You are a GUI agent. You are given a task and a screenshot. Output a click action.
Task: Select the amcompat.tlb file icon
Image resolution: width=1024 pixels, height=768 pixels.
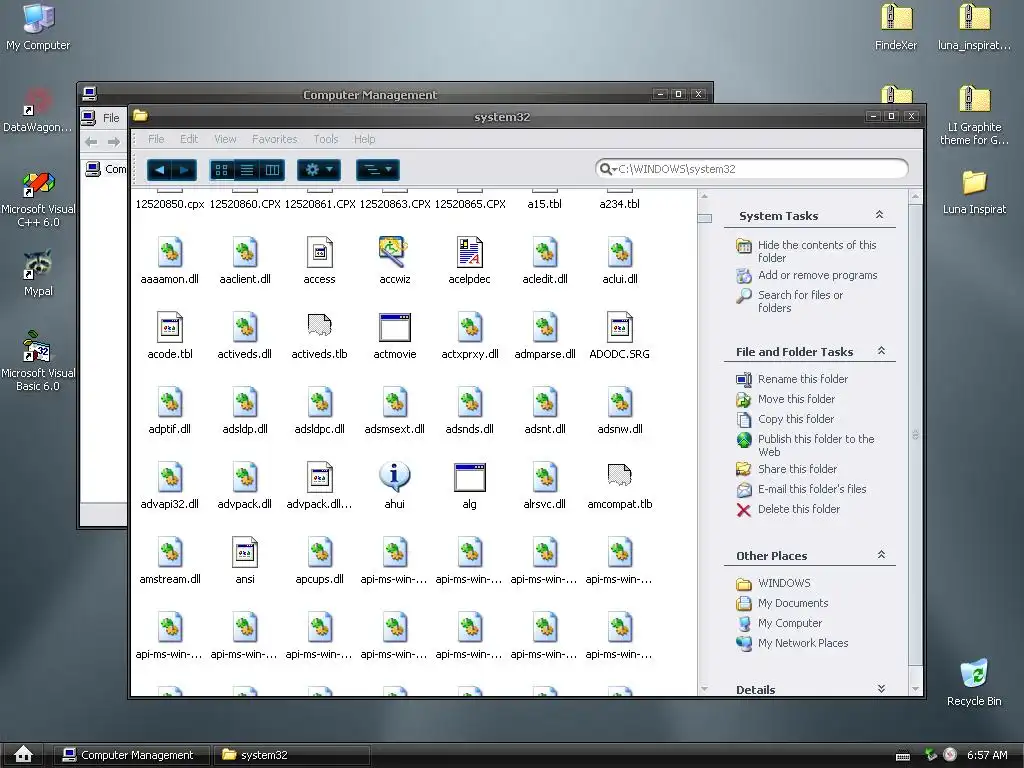pos(620,475)
